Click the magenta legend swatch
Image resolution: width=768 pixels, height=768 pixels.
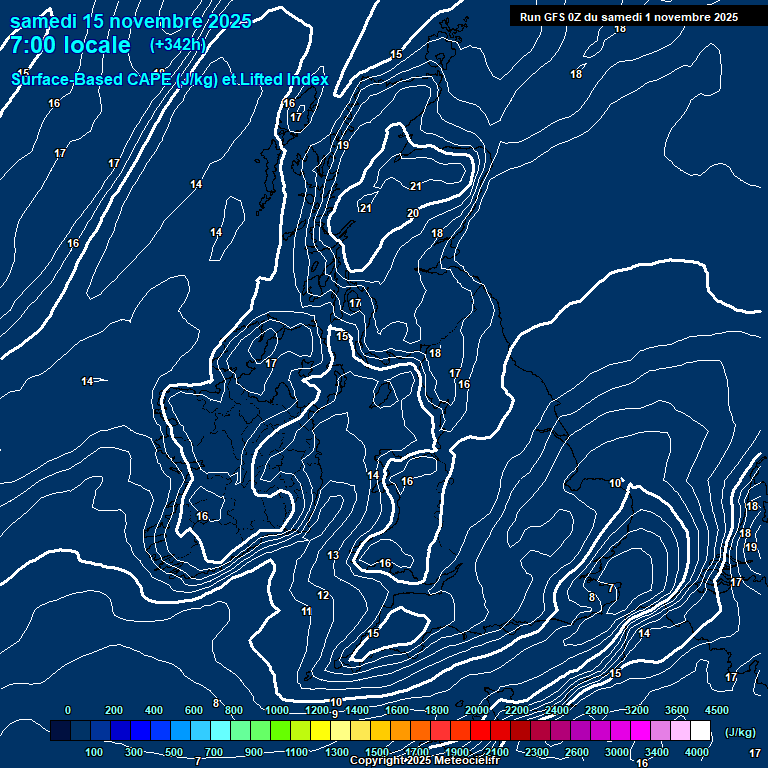coord(640,732)
